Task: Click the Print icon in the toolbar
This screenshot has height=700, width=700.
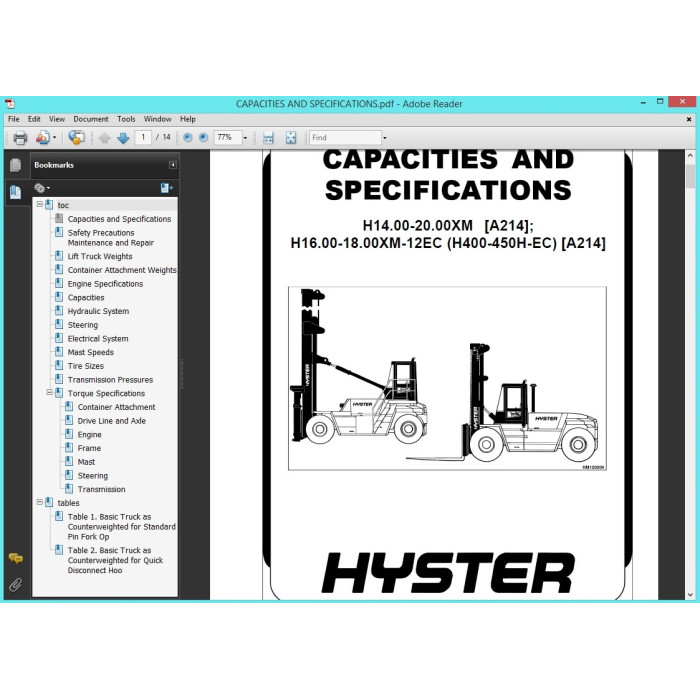Action: pos(20,138)
